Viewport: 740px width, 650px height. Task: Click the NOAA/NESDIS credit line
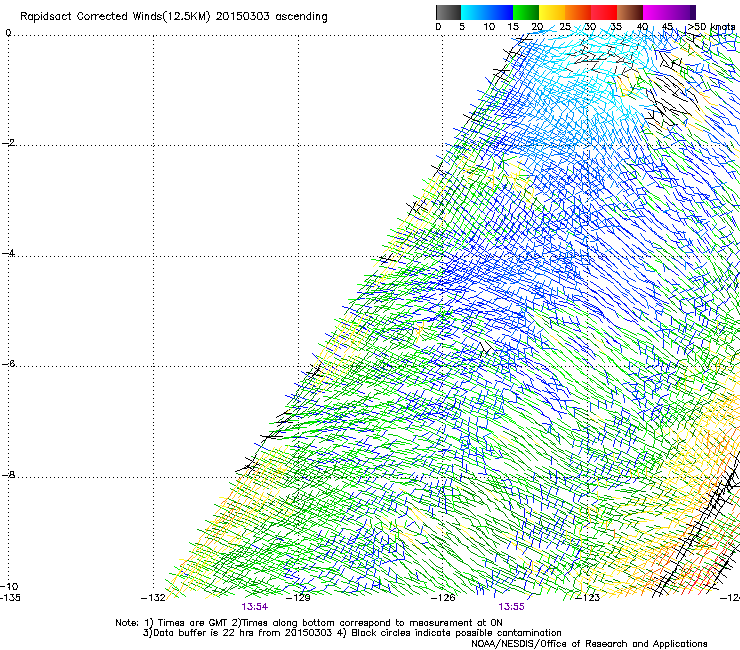point(589,644)
